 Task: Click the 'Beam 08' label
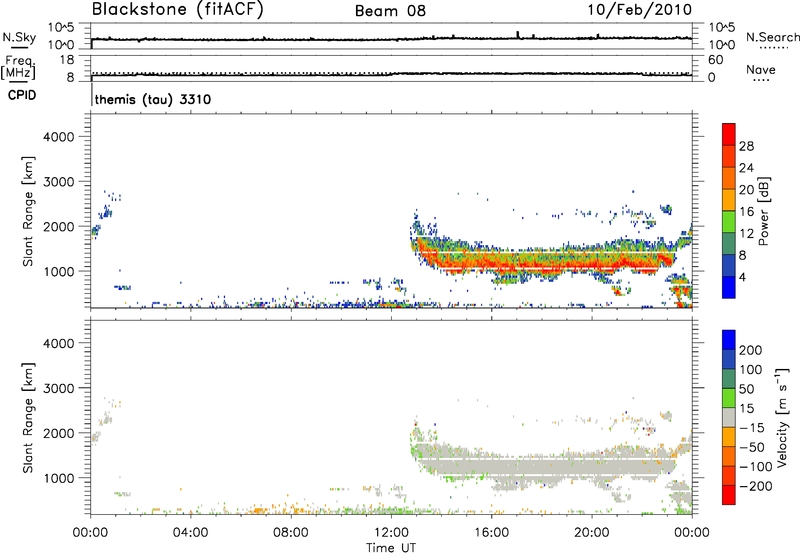(x=390, y=11)
